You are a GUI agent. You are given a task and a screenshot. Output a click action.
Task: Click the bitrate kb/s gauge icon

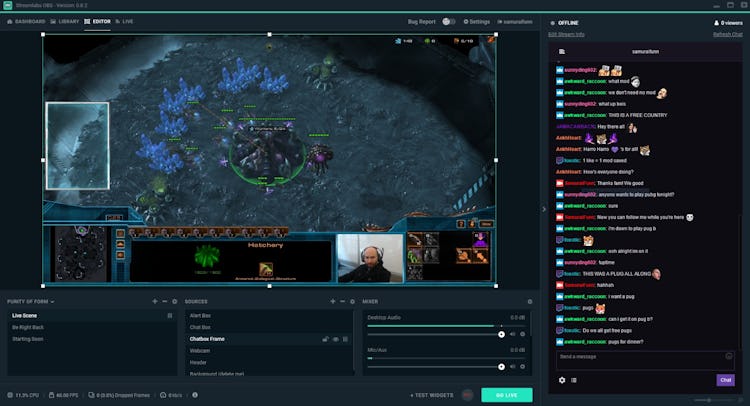(163, 395)
